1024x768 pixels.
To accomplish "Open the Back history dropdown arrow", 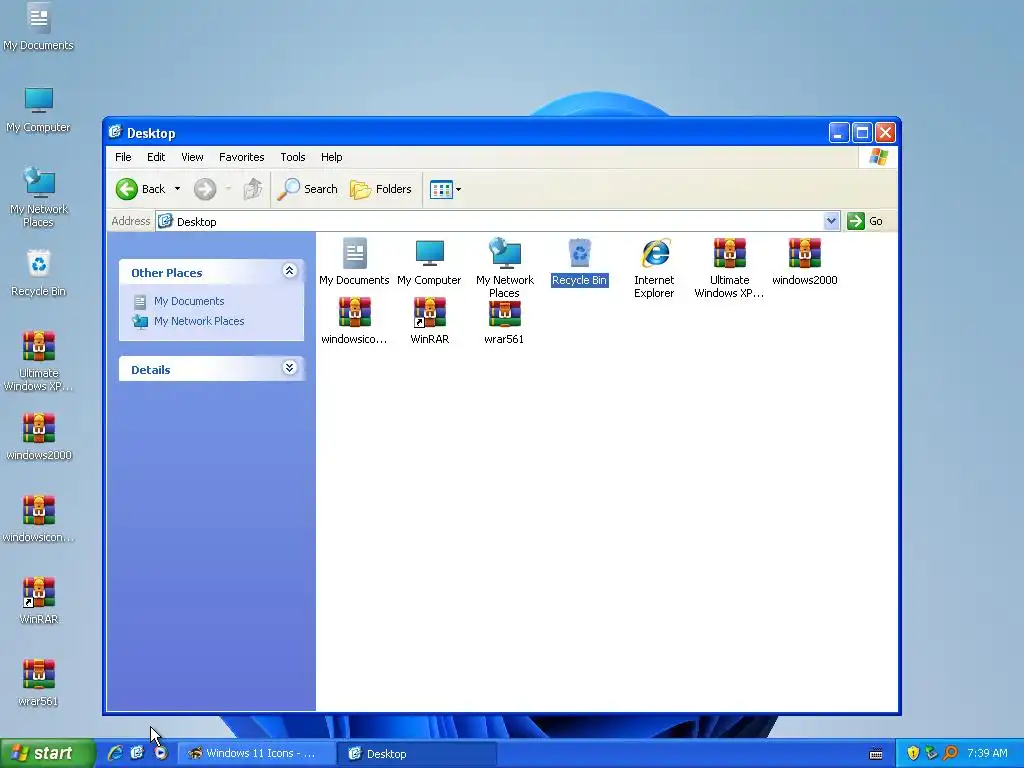I will pyautogui.click(x=177, y=189).
